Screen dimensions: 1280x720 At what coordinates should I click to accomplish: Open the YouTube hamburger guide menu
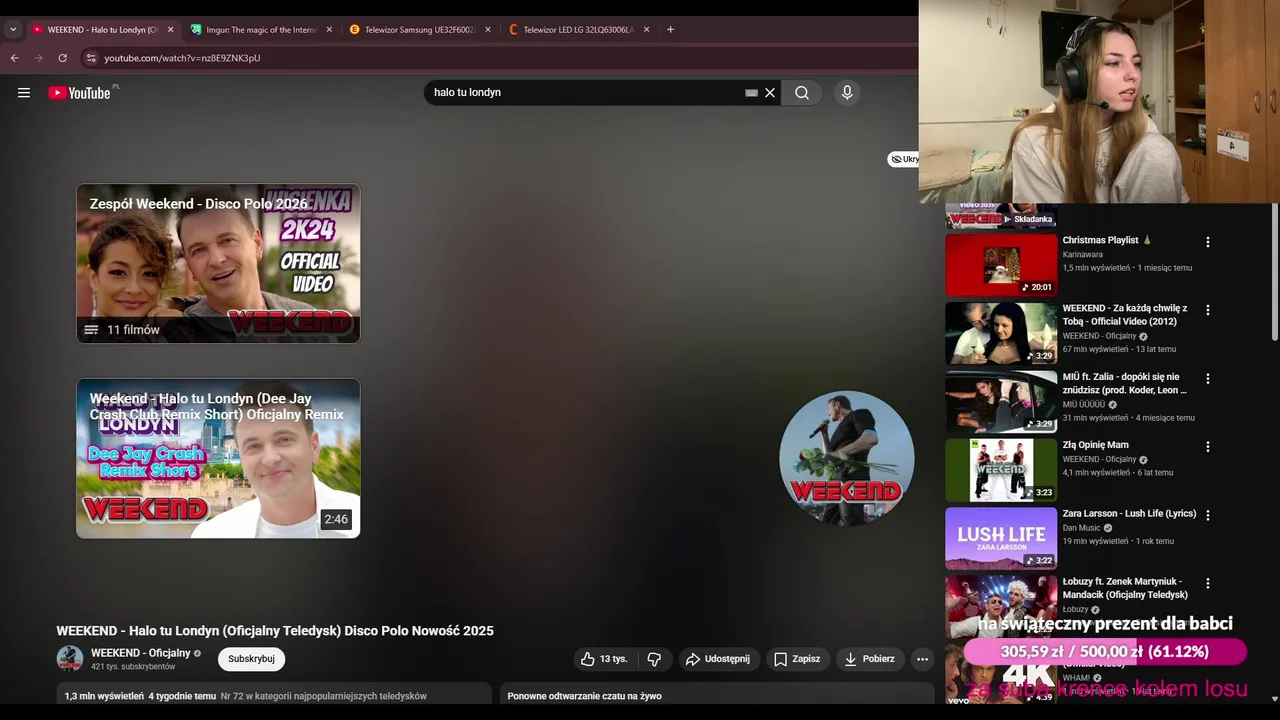pos(24,93)
